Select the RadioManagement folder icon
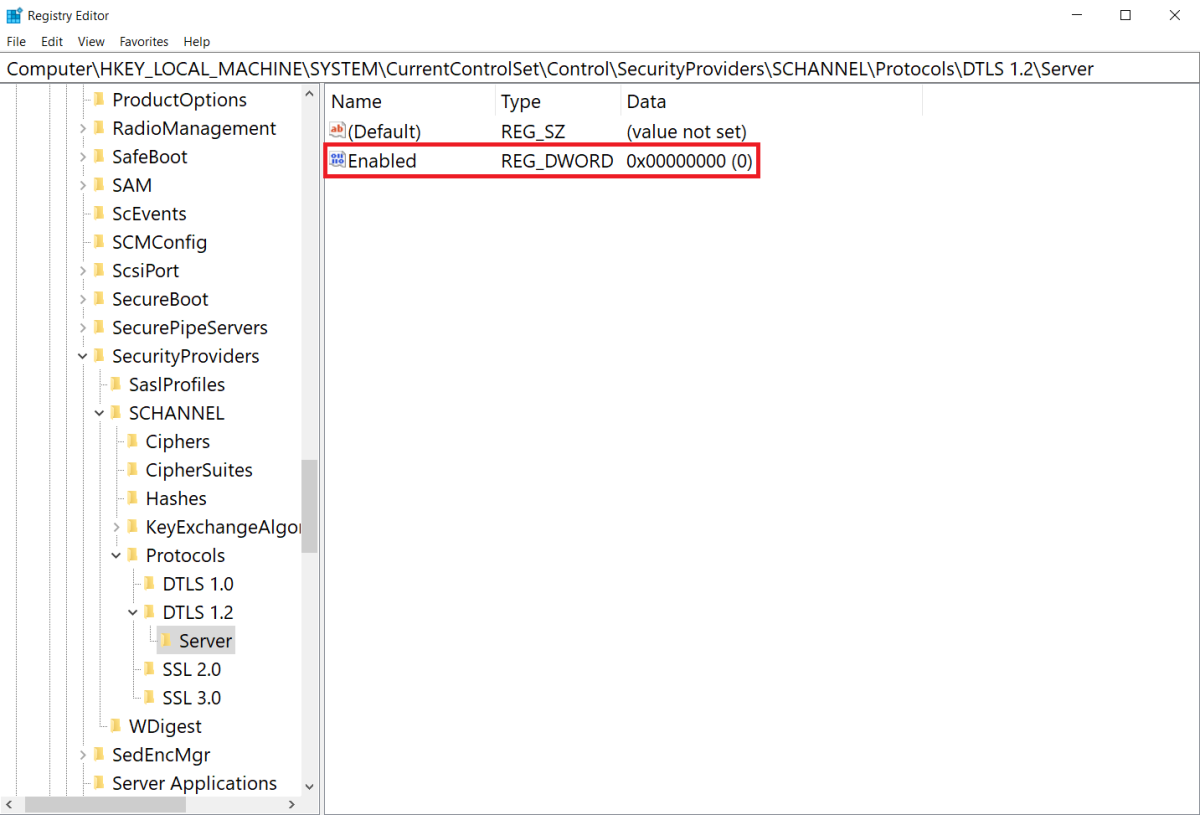The height and width of the screenshot is (815, 1200). click(x=99, y=128)
